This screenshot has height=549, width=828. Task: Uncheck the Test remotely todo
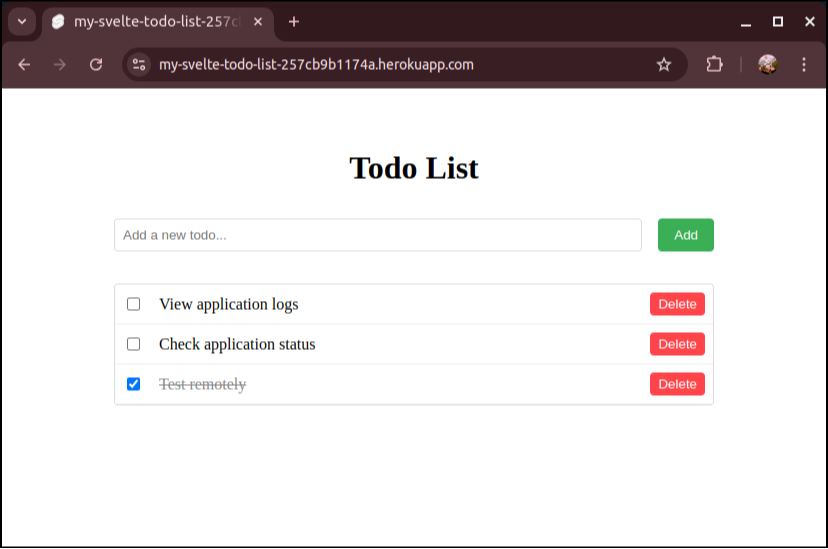(x=133, y=384)
